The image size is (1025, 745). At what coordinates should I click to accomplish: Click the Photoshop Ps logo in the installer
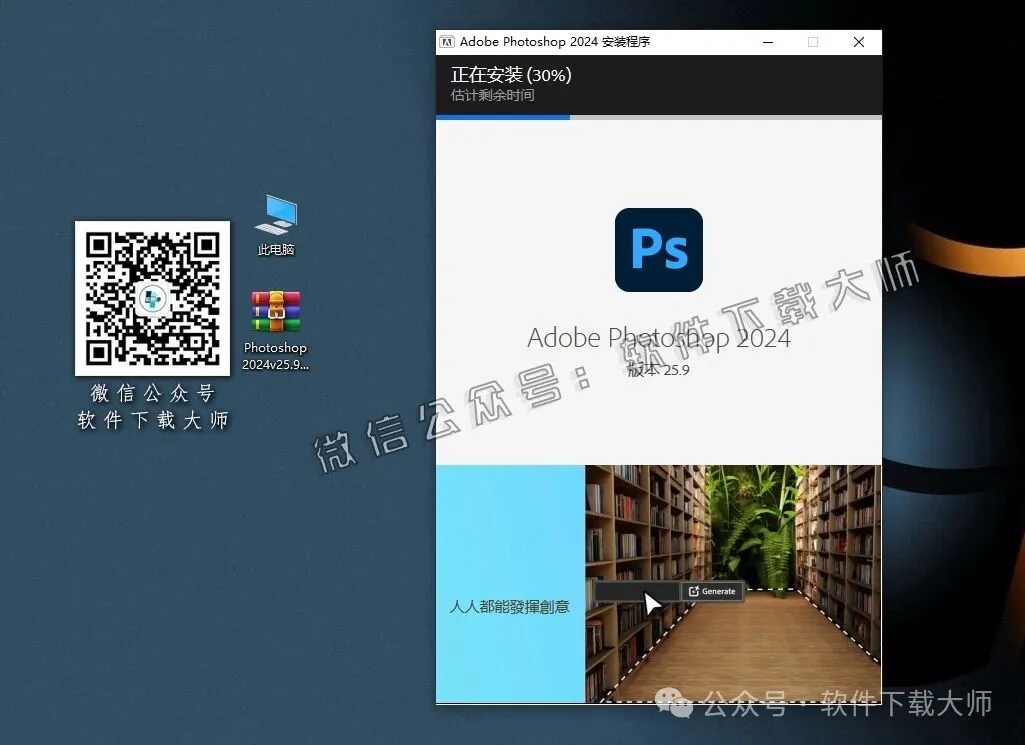[658, 250]
